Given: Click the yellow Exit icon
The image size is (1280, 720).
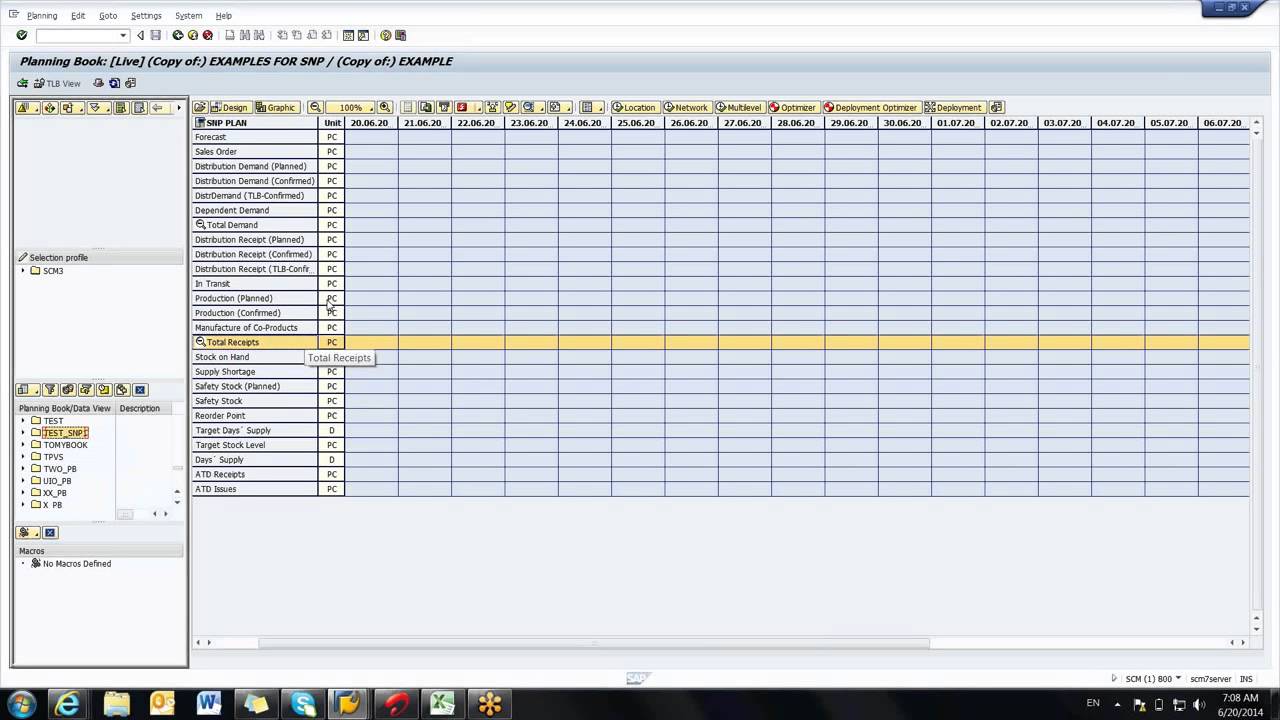Looking at the screenshot, I should click(193, 35).
